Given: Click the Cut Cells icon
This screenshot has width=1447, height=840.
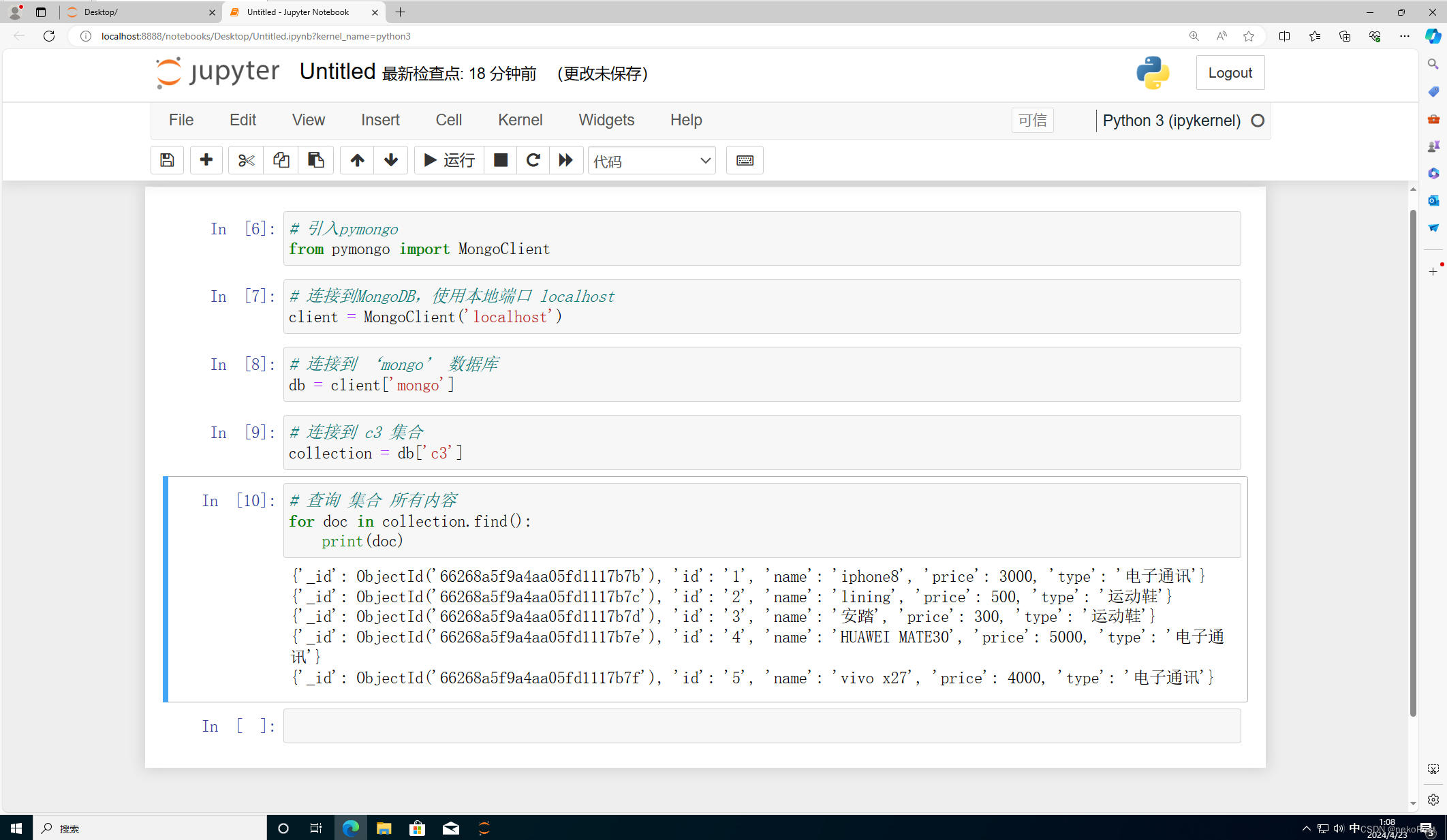Looking at the screenshot, I should tap(246, 160).
